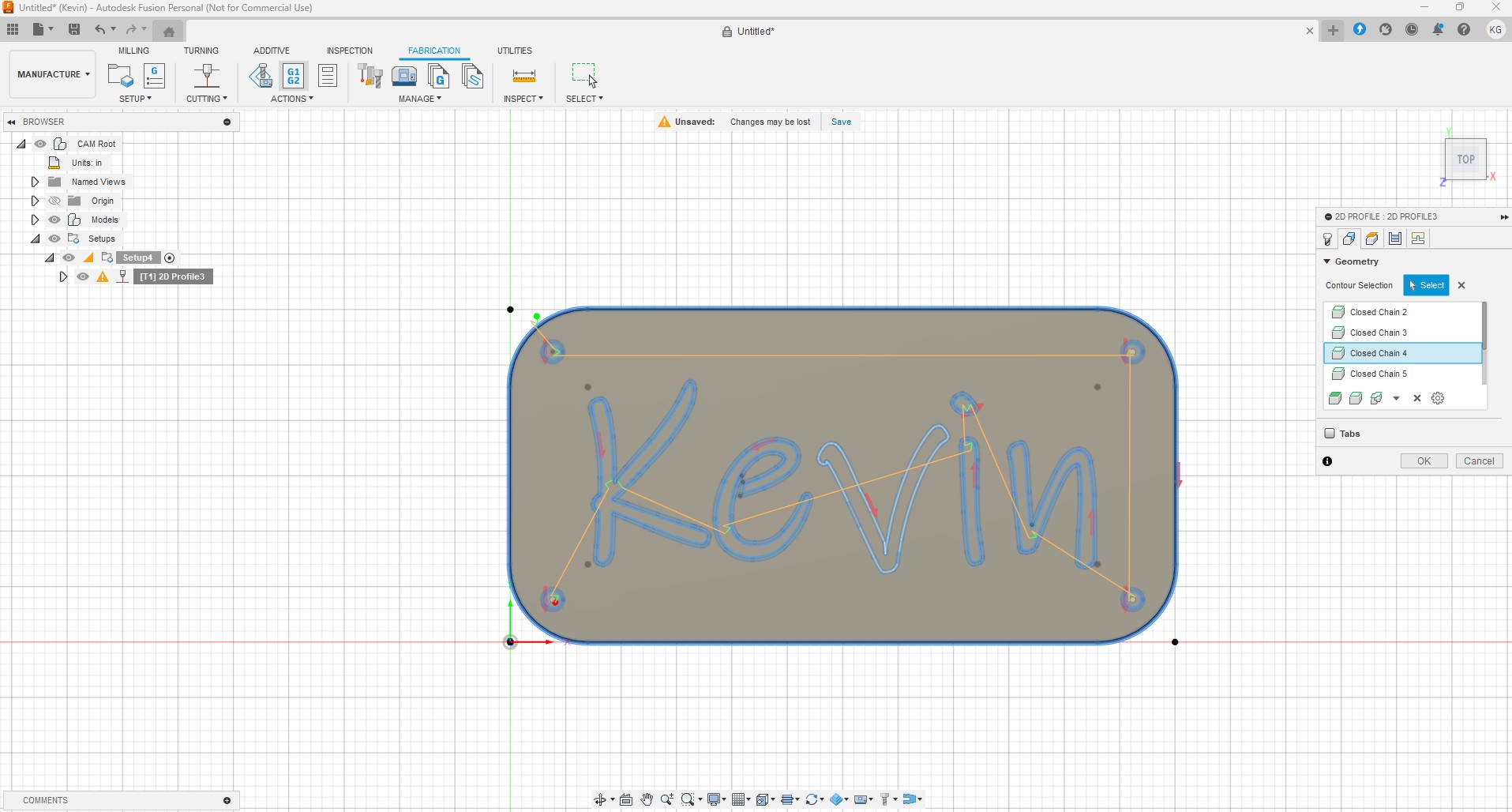Image resolution: width=1512 pixels, height=812 pixels.
Task: Open the Heights tab in 2D Profile dialog
Action: point(1372,239)
